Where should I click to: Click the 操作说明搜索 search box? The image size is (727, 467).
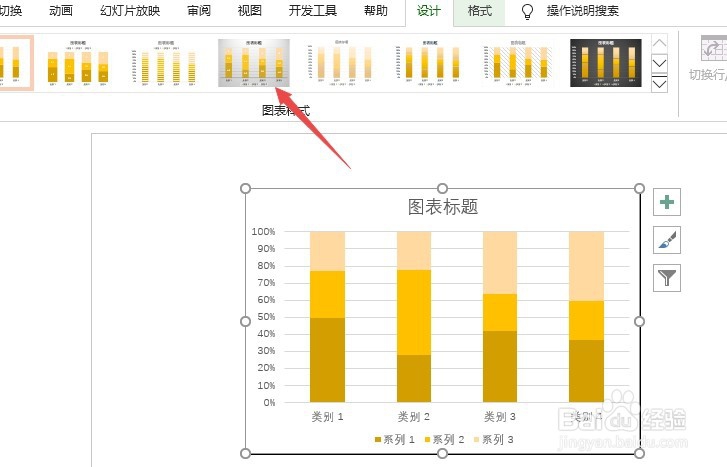point(583,11)
